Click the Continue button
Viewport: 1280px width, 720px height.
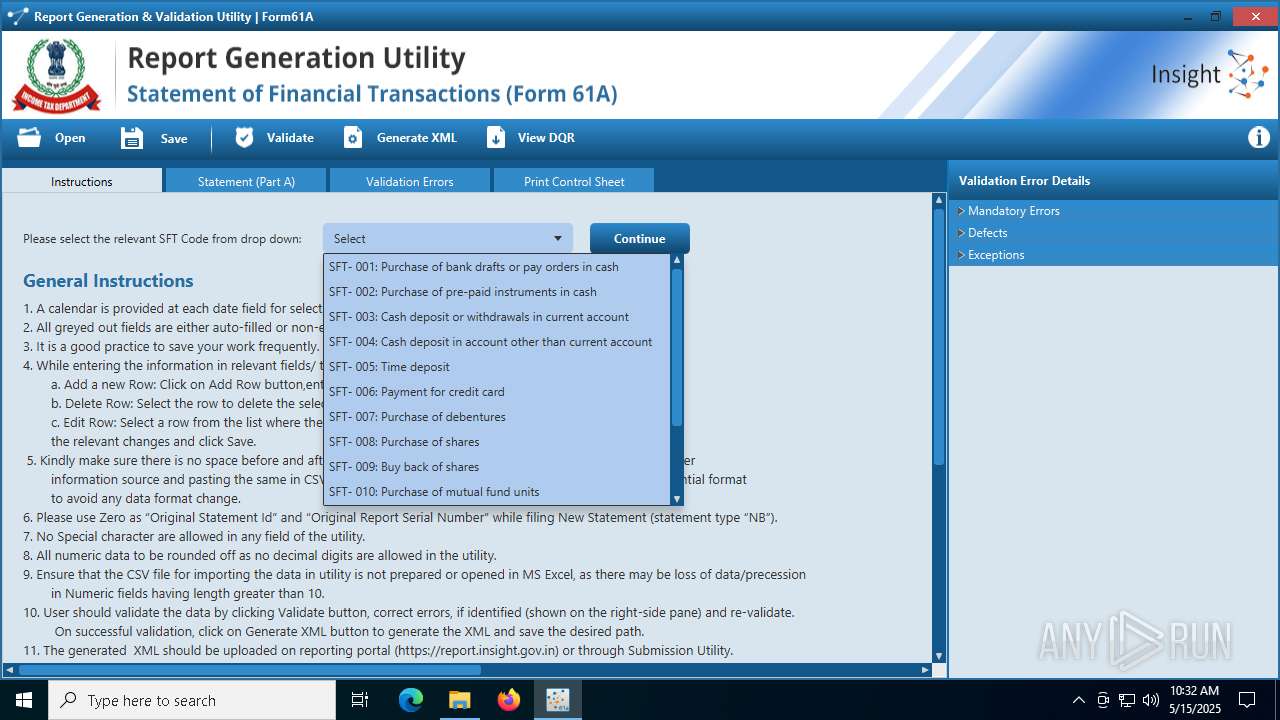(640, 239)
